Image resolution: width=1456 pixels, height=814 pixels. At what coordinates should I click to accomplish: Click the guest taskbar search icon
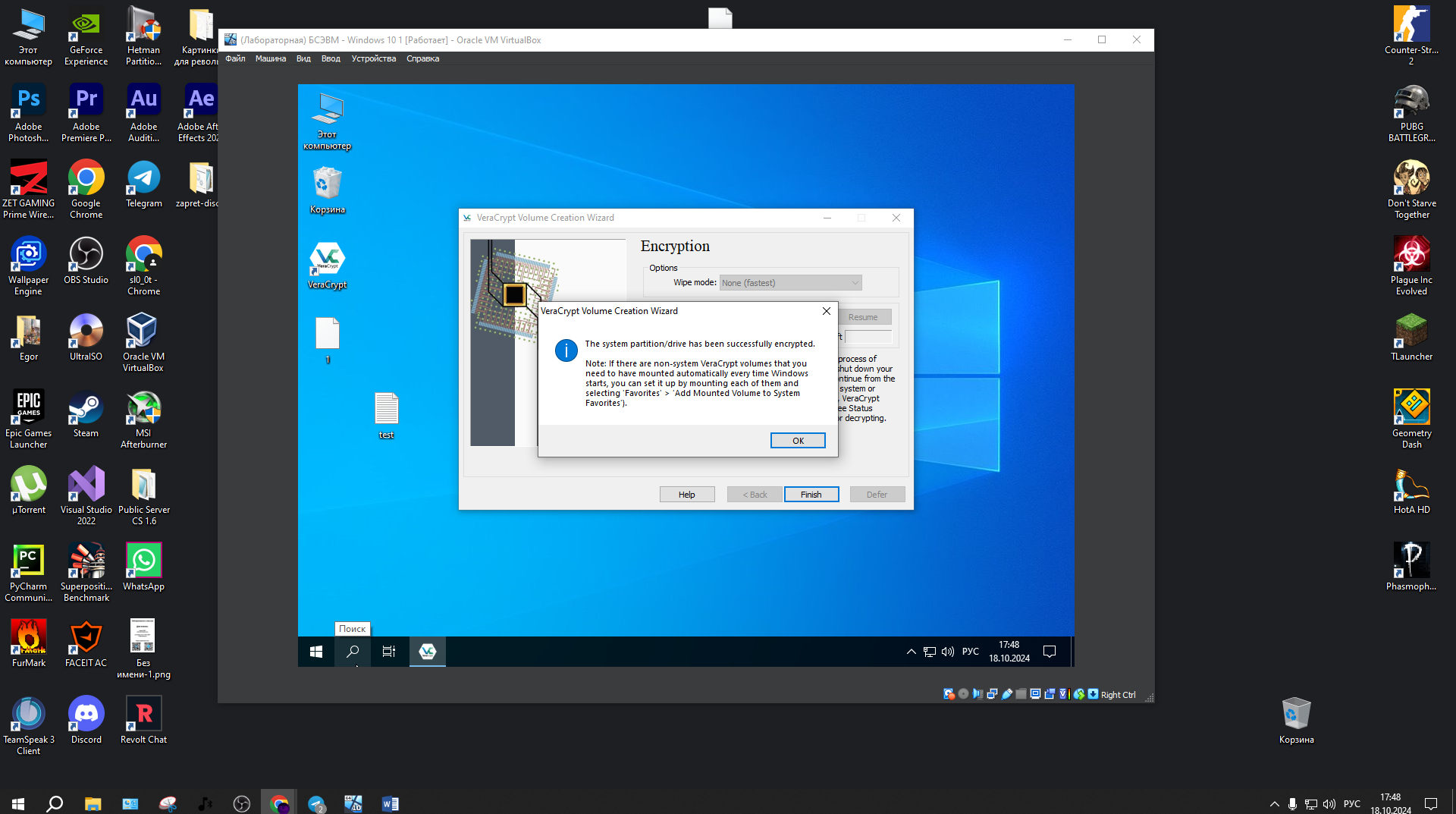[x=353, y=652]
